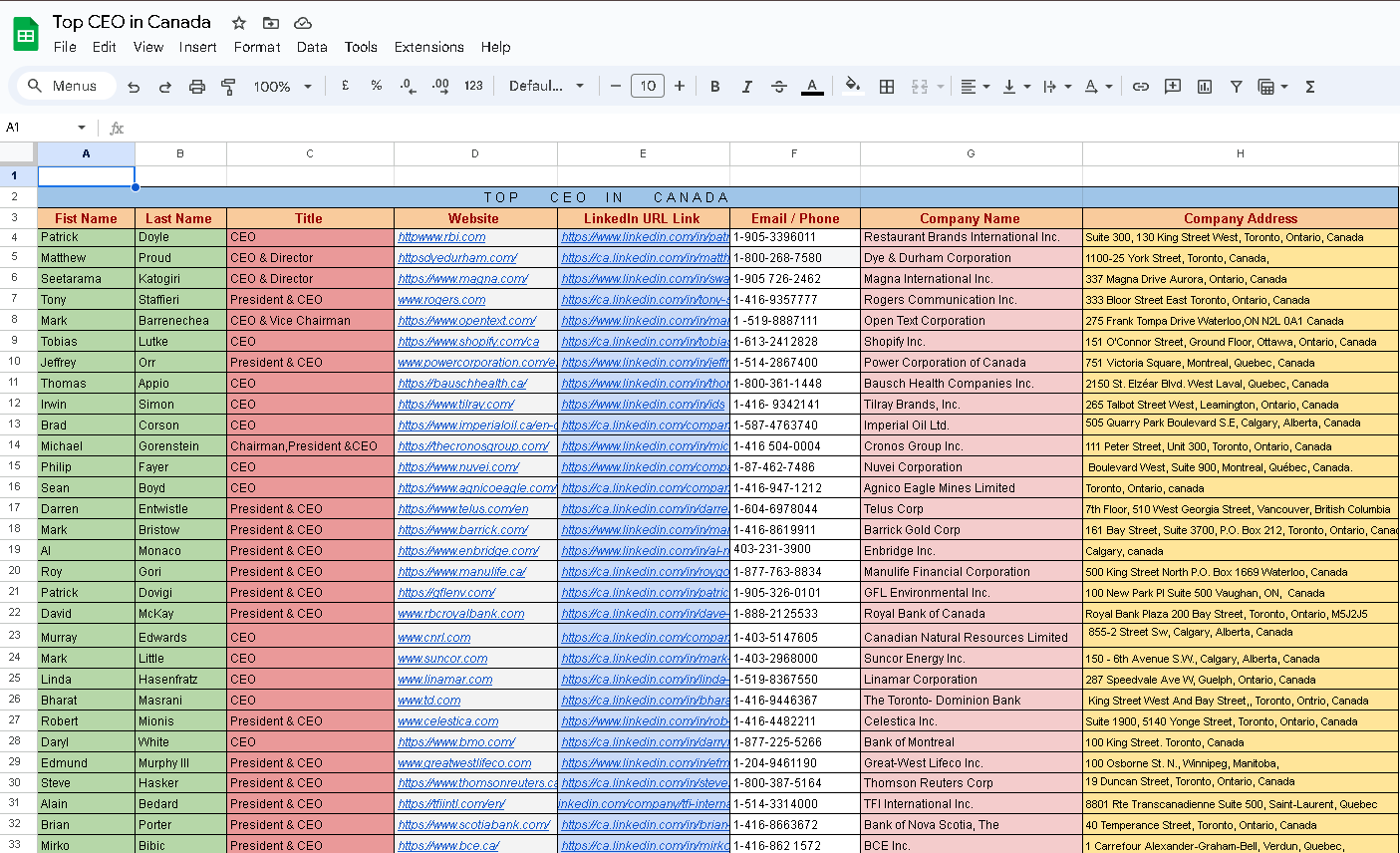Screen dimensions: 1400x853
Task: Open the fill color picker
Action: pyautogui.click(x=852, y=87)
